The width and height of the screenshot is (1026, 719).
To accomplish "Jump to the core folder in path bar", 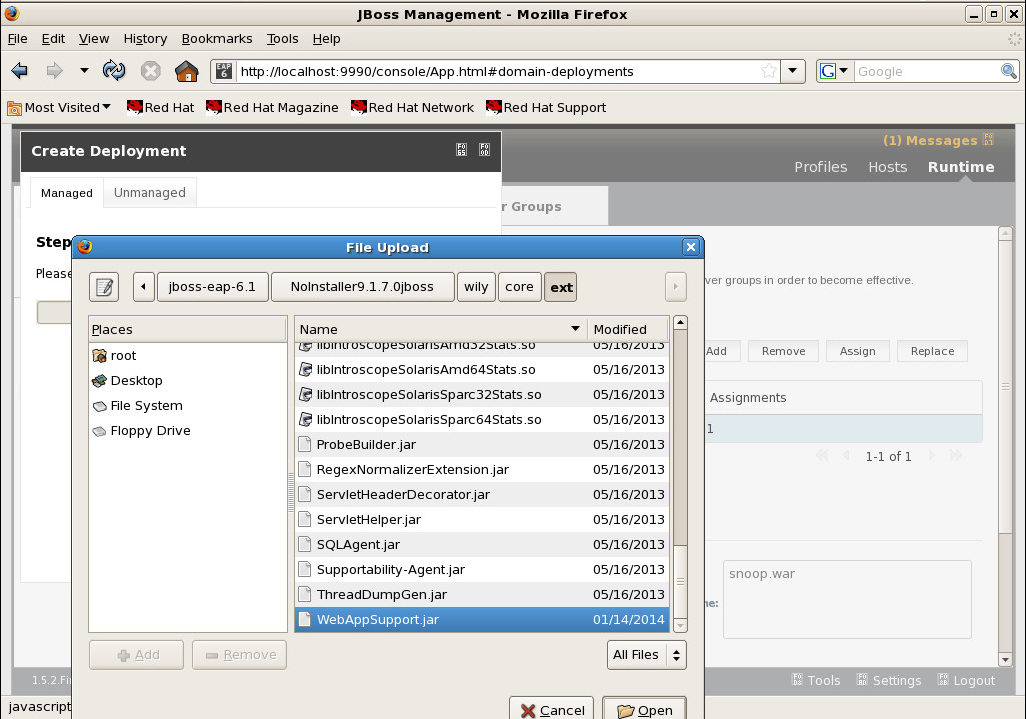I will coord(520,287).
